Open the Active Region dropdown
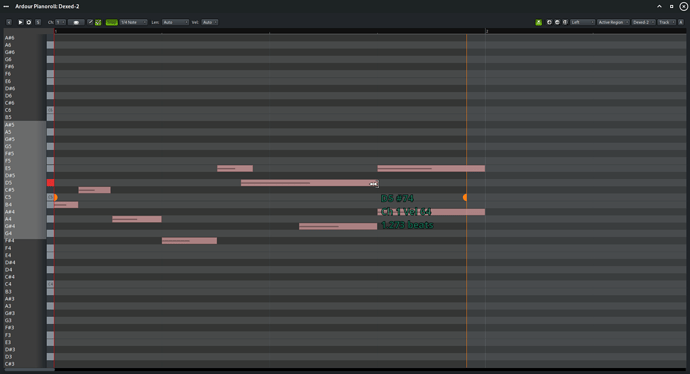 pos(613,22)
